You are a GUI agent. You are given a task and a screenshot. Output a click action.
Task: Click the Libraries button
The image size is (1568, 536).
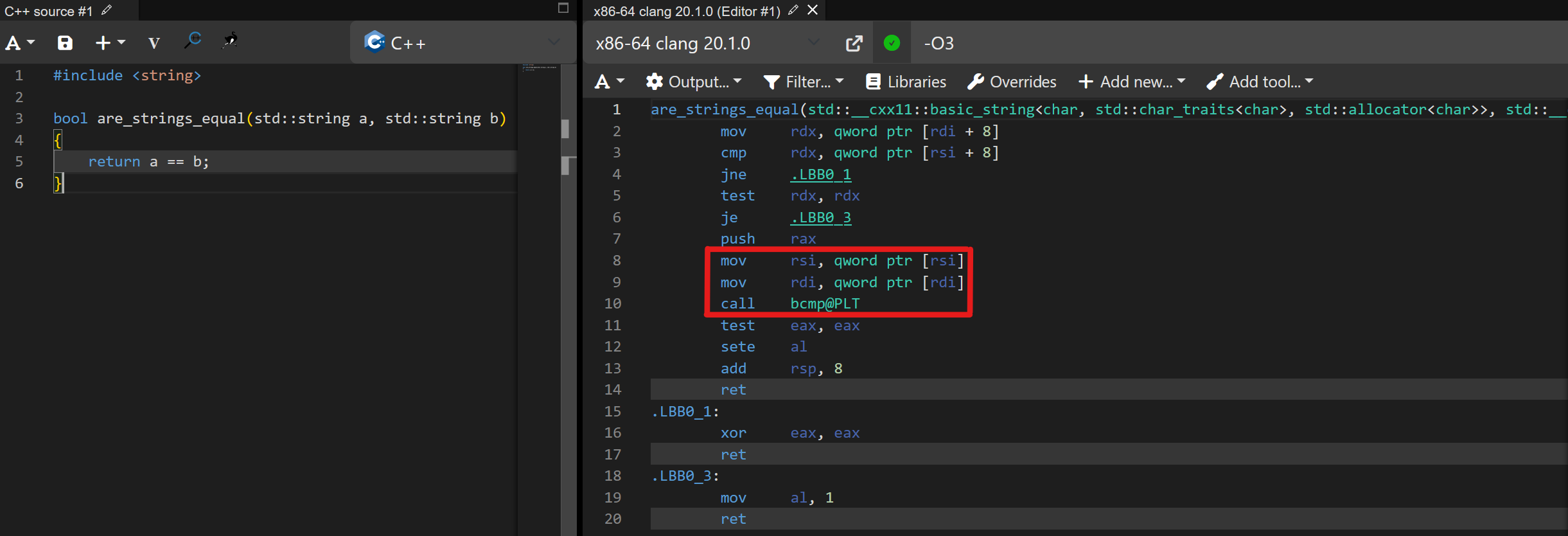point(906,82)
